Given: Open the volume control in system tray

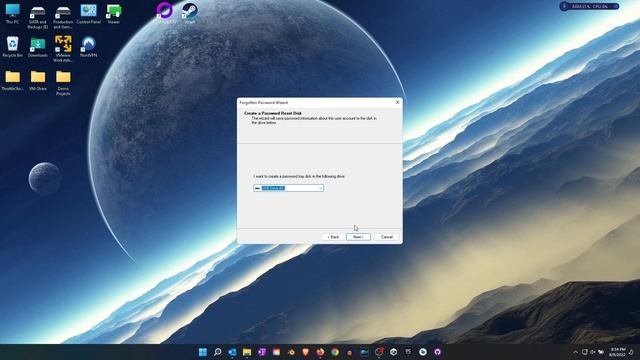Looking at the screenshot, I should (x=593, y=352).
